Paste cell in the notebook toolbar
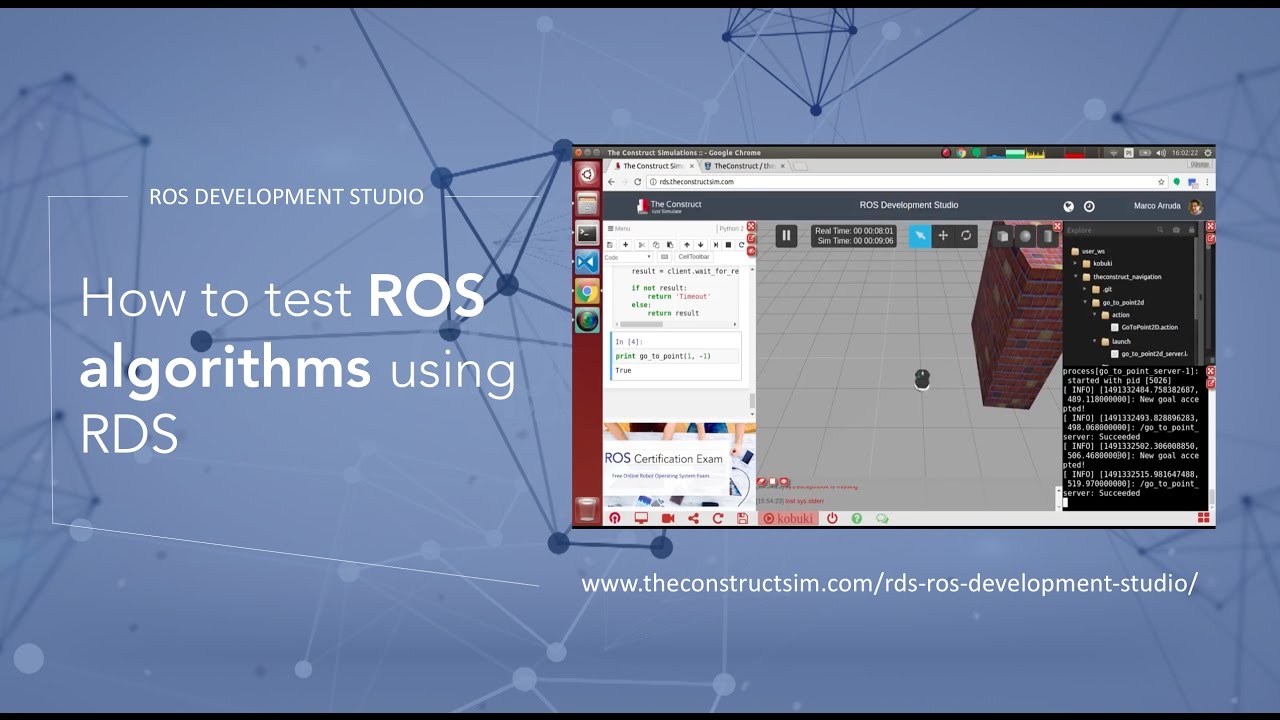Image resolution: width=1280 pixels, height=720 pixels. coord(670,245)
